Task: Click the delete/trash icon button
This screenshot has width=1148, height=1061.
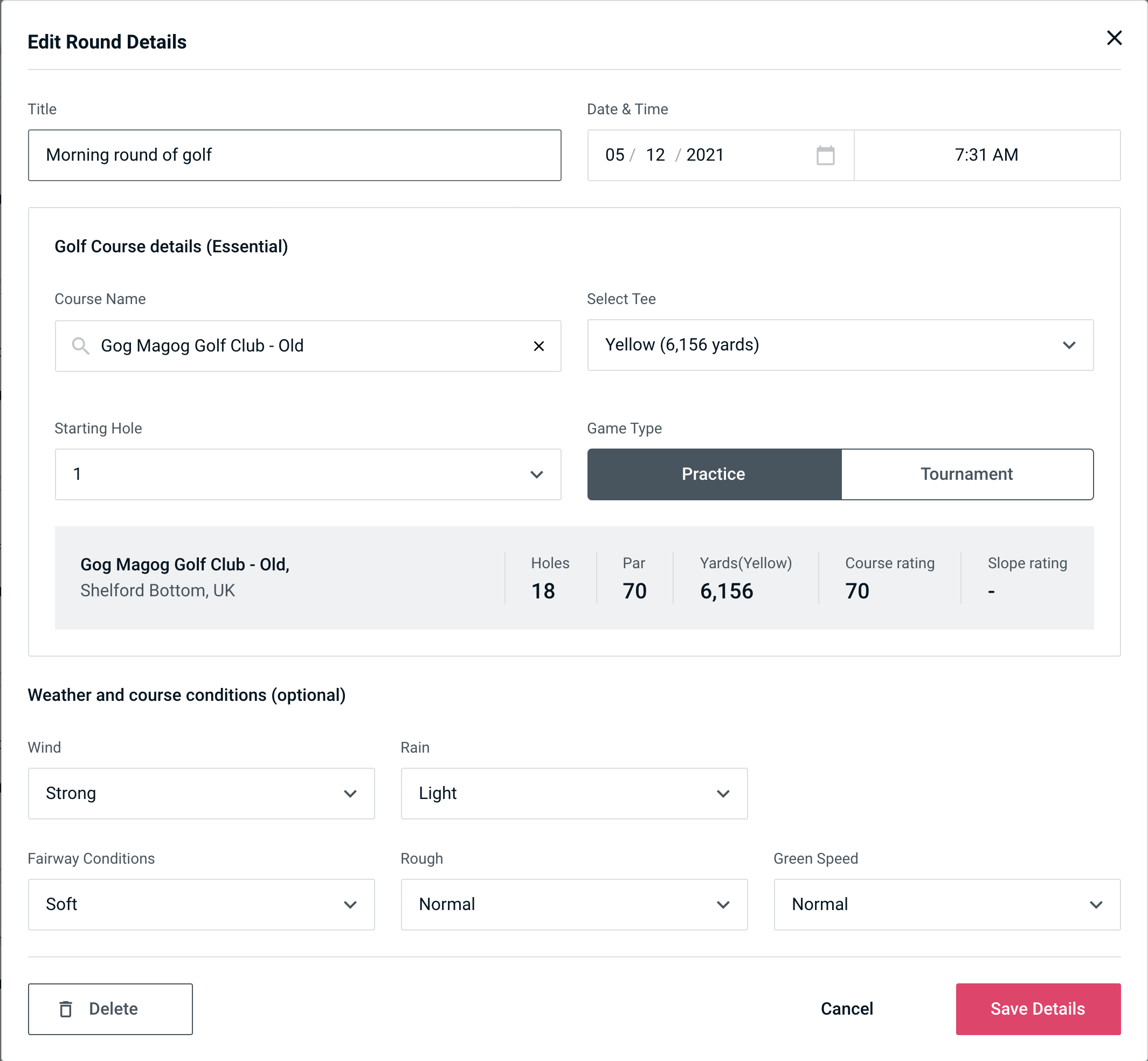Action: pos(67,1008)
